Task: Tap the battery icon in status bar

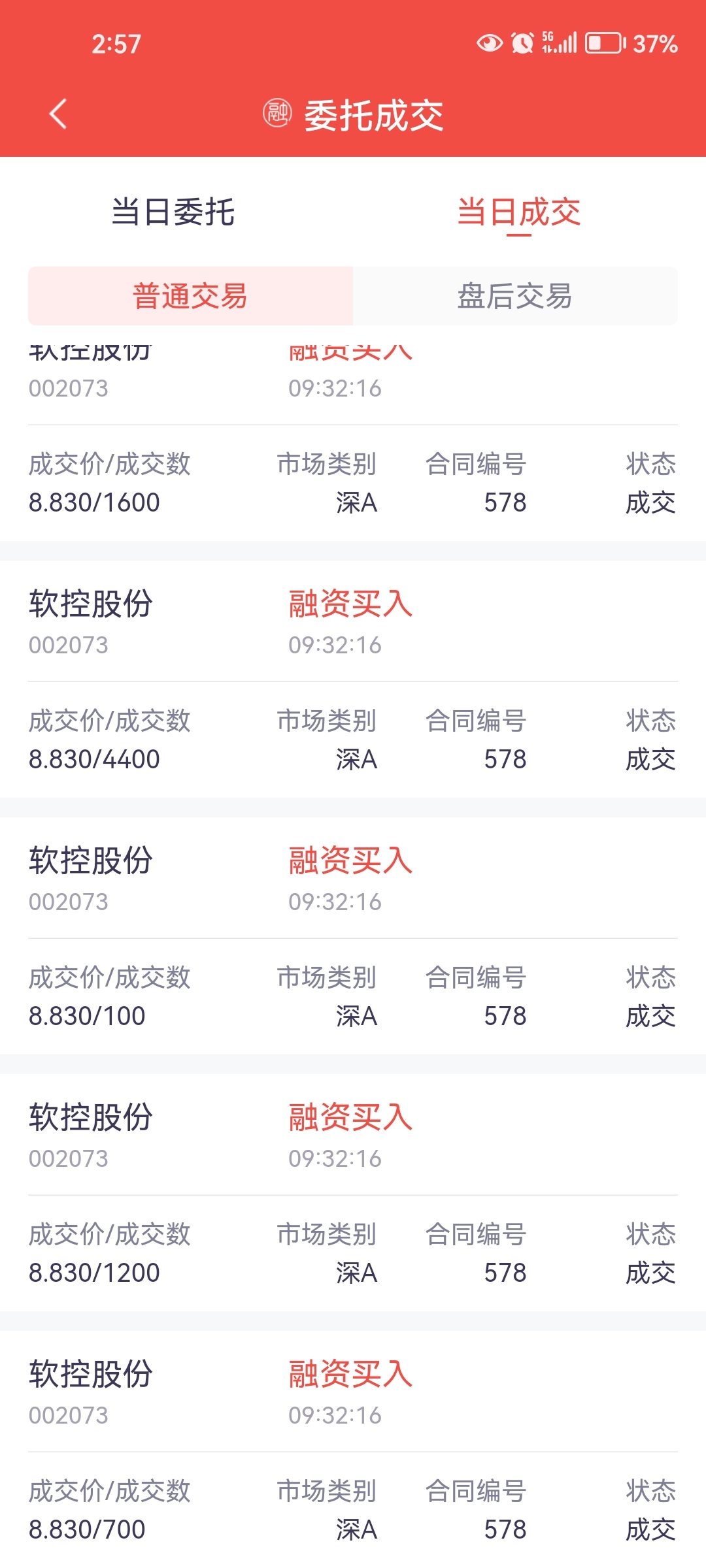Action: 605,43
